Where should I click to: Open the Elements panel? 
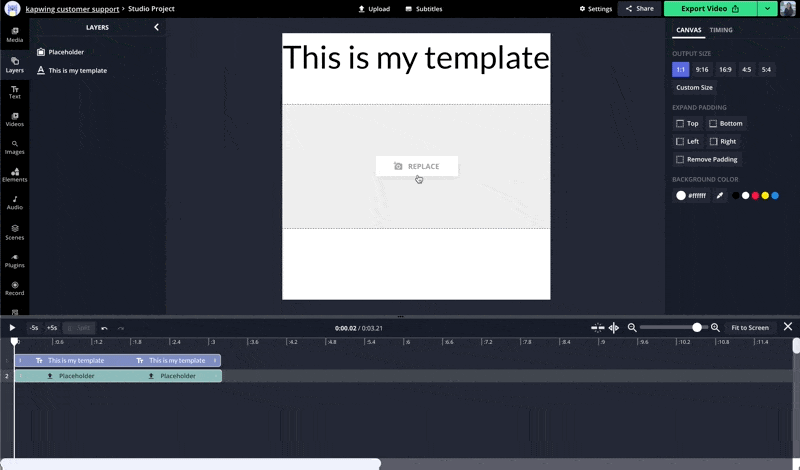(14, 175)
